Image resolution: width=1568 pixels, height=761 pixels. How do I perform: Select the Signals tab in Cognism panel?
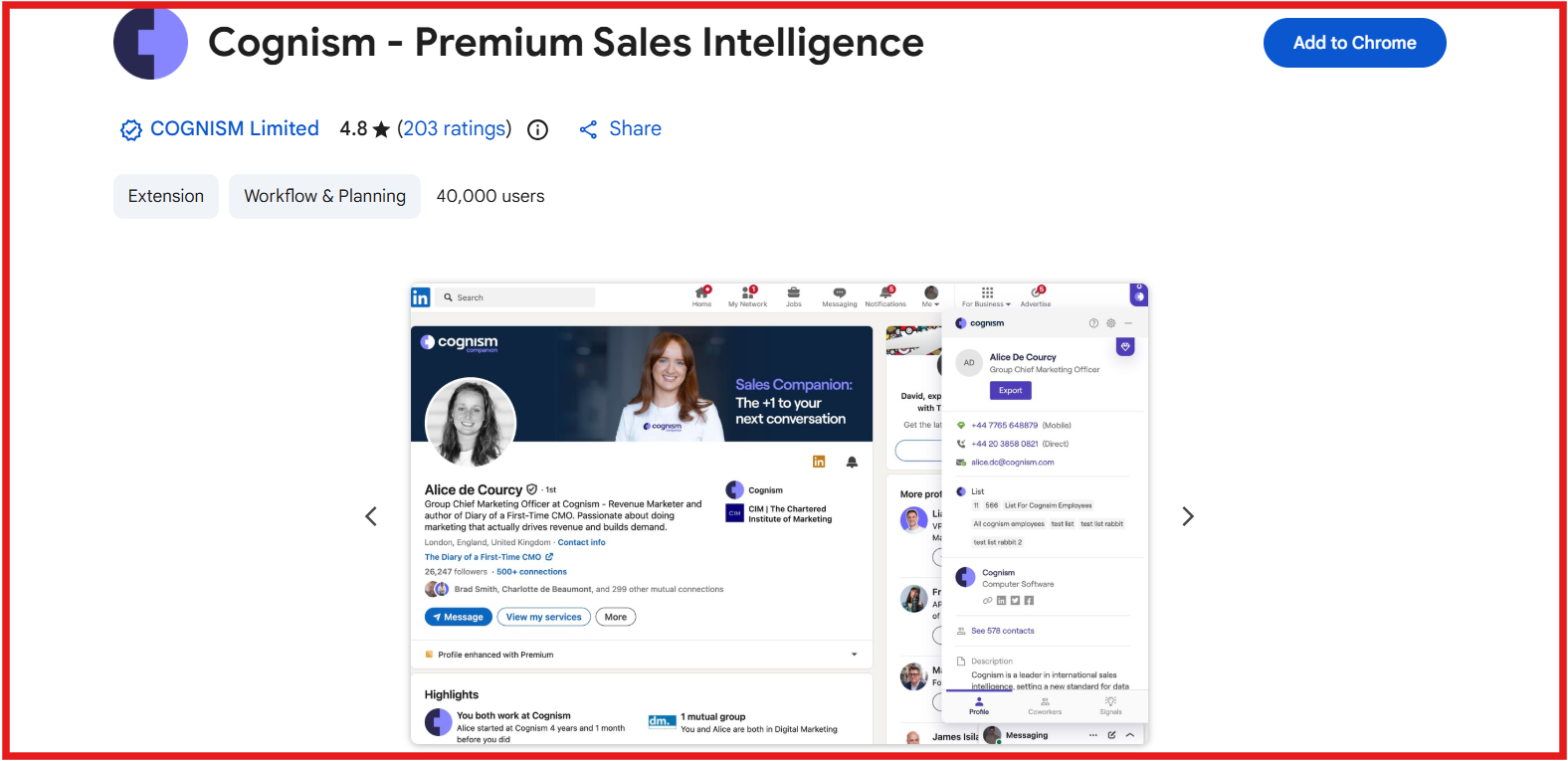tap(1110, 706)
